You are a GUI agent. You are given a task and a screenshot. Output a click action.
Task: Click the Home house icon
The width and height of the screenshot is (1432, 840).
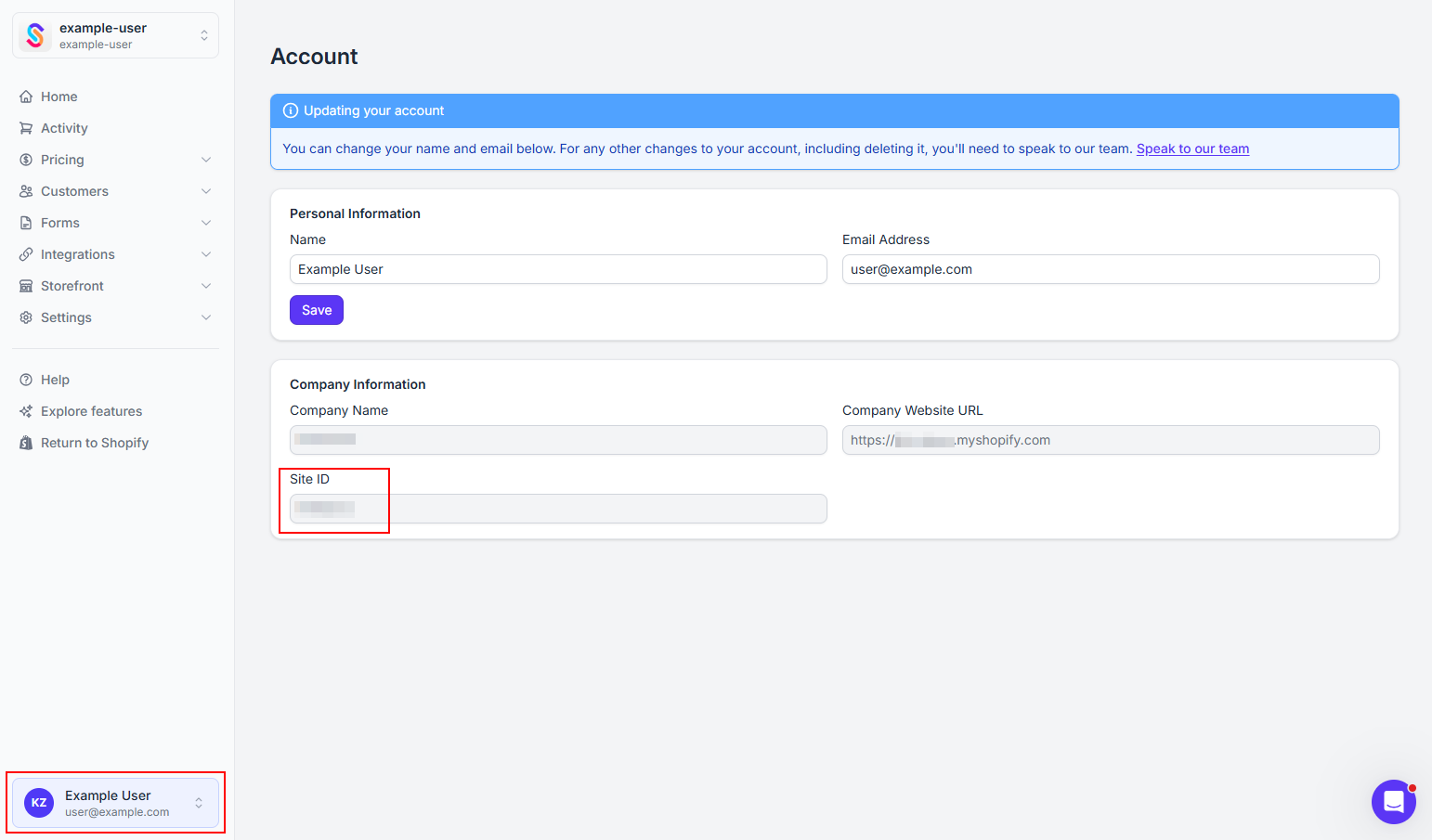[26, 97]
